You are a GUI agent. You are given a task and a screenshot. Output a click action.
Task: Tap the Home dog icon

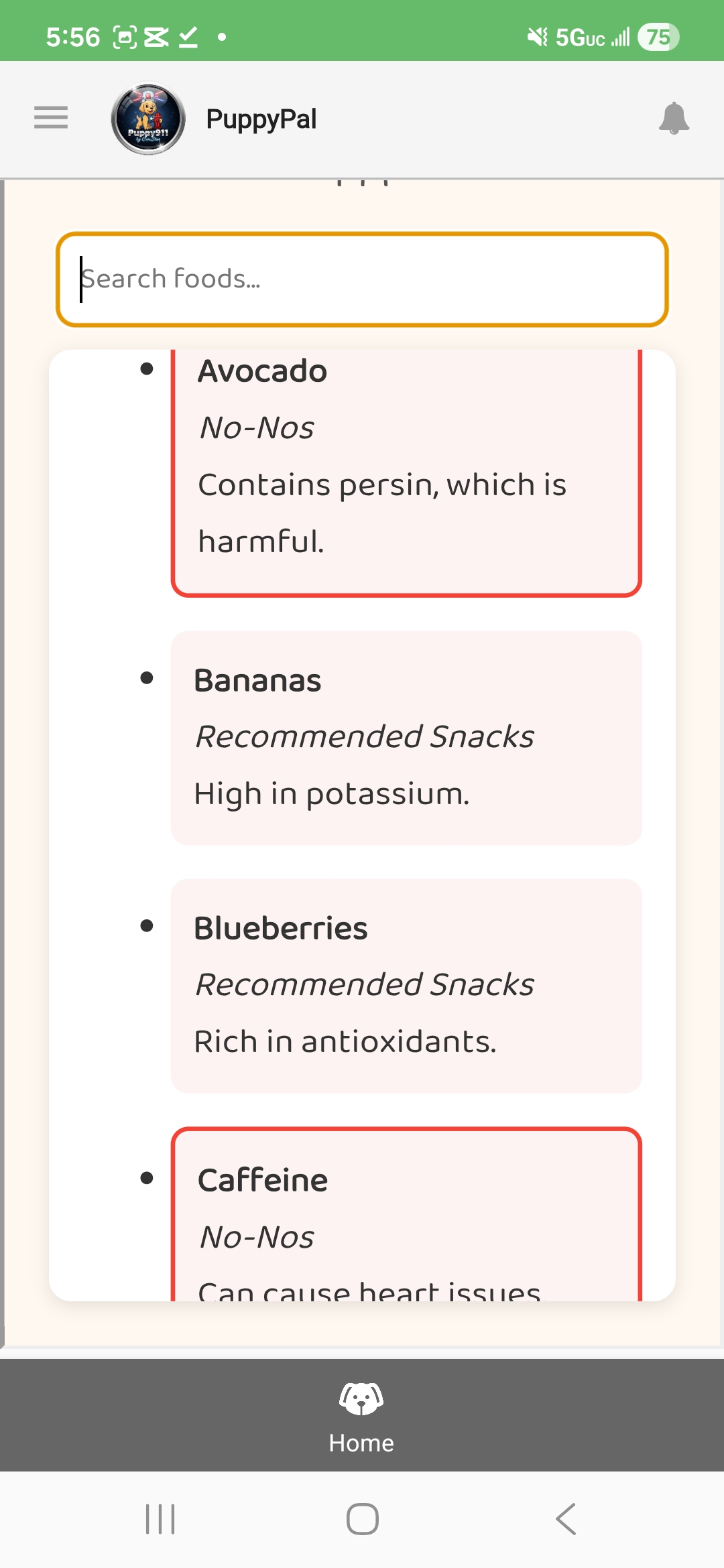[361, 1398]
